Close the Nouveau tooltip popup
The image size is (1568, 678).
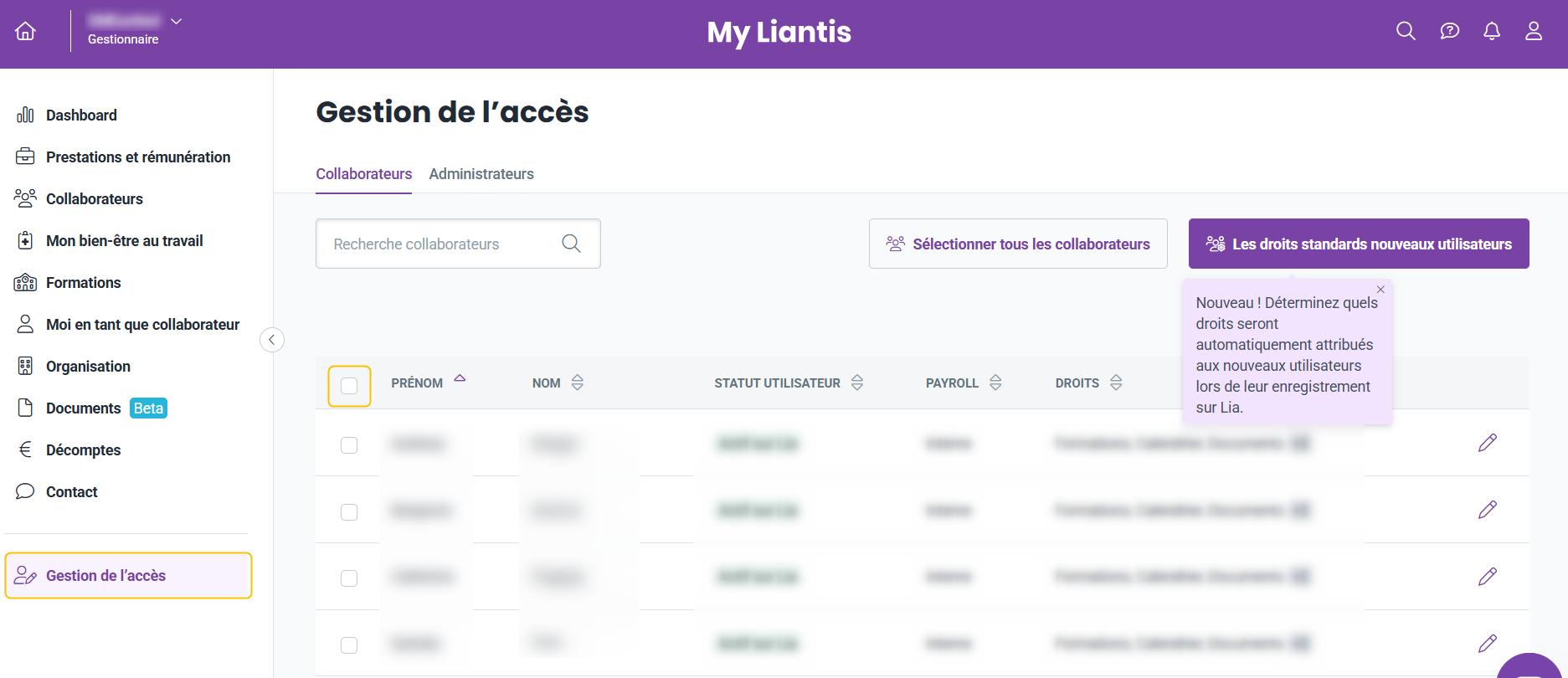[x=1380, y=290]
